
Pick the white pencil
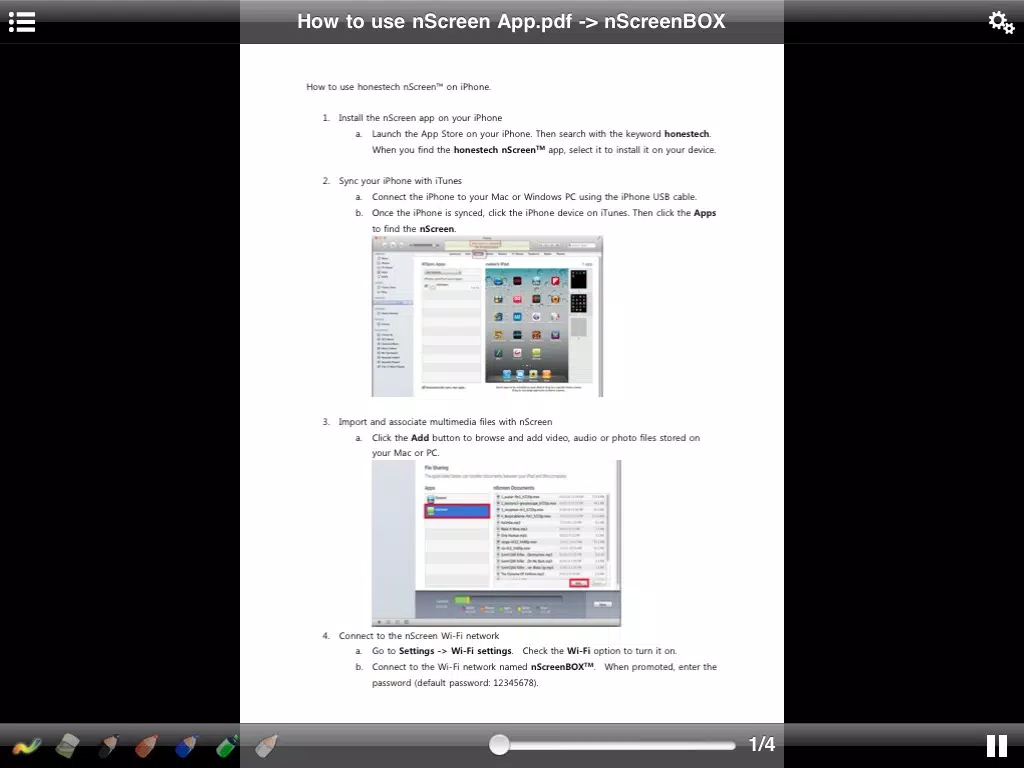click(x=266, y=745)
